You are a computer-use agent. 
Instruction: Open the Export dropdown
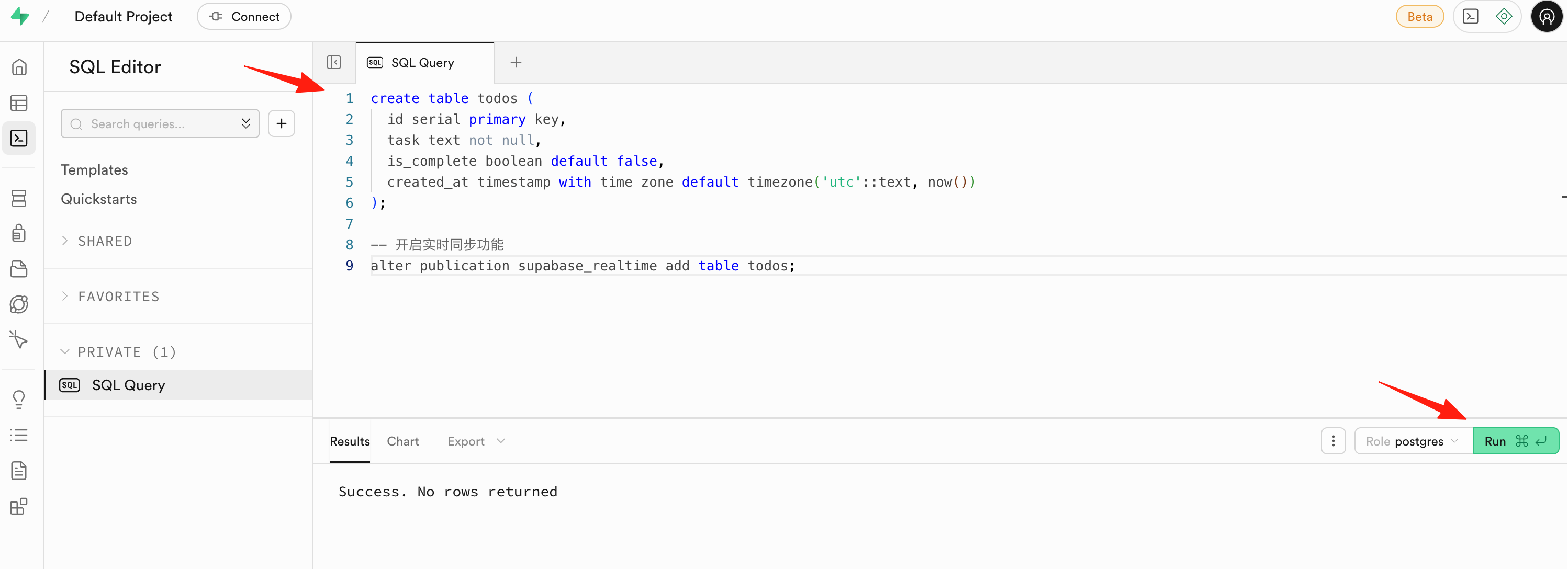coord(476,441)
